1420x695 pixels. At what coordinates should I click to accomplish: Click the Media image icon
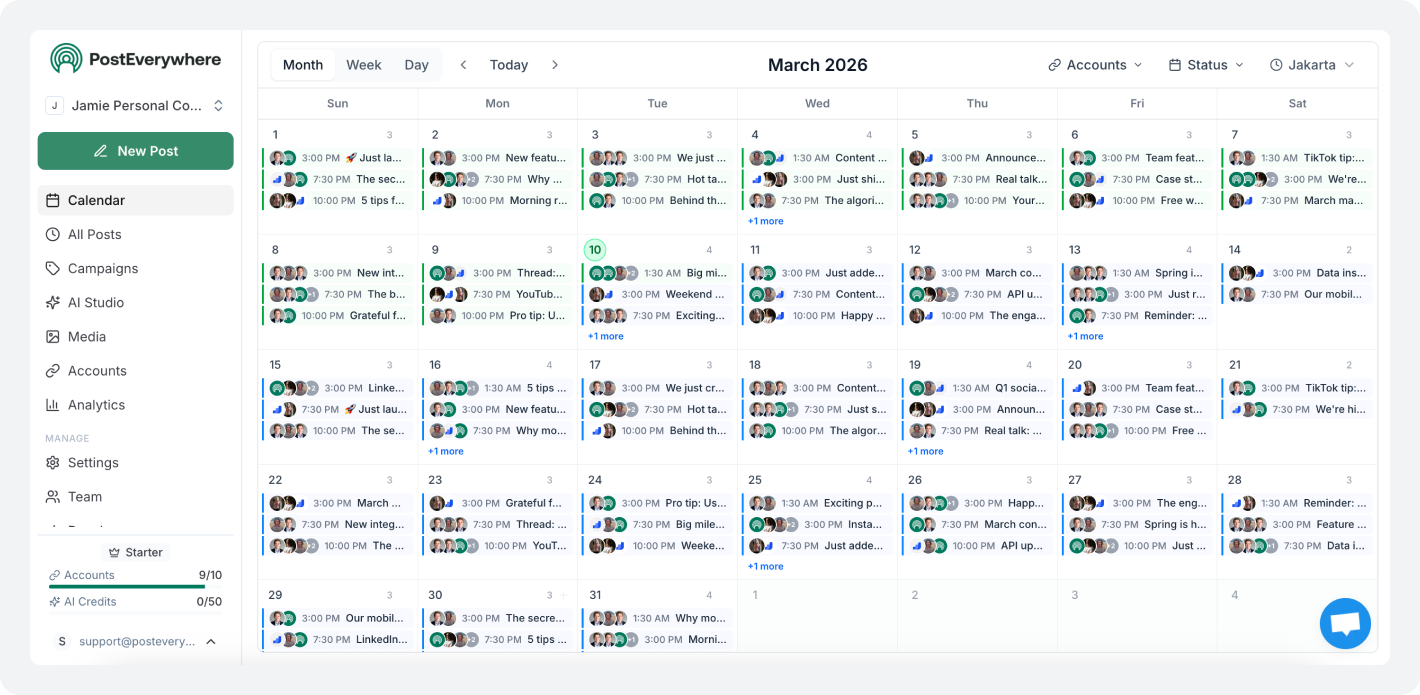click(53, 337)
